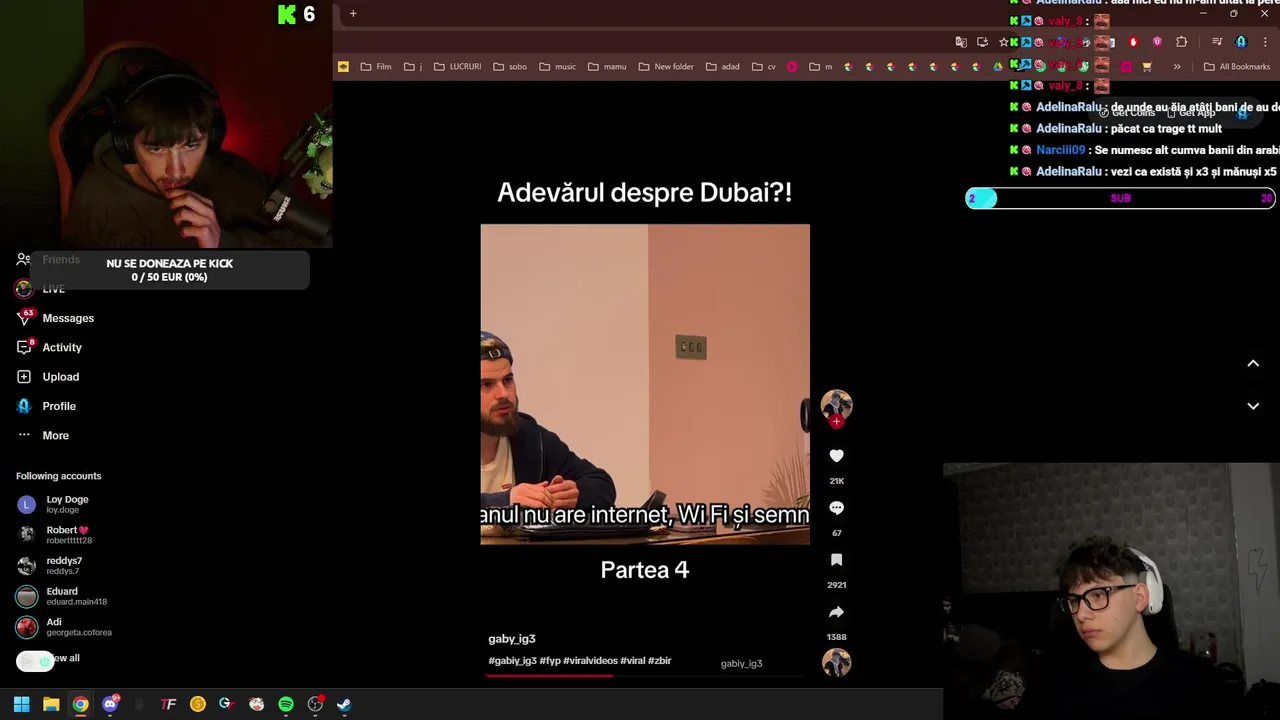Click the translate page icon in address bar
The height and width of the screenshot is (720, 1280).
click(961, 42)
